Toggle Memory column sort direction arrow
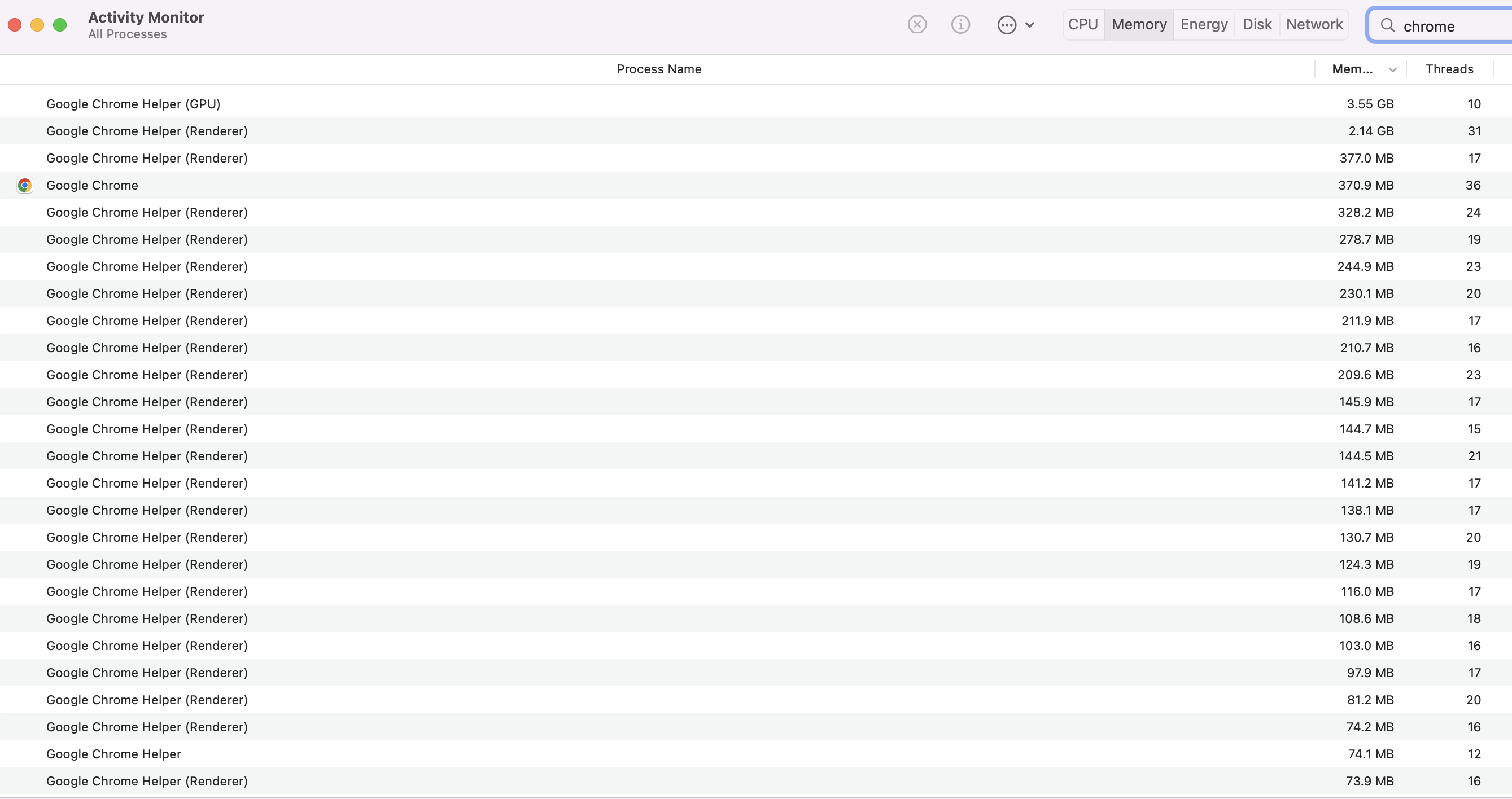 pyautogui.click(x=1392, y=69)
